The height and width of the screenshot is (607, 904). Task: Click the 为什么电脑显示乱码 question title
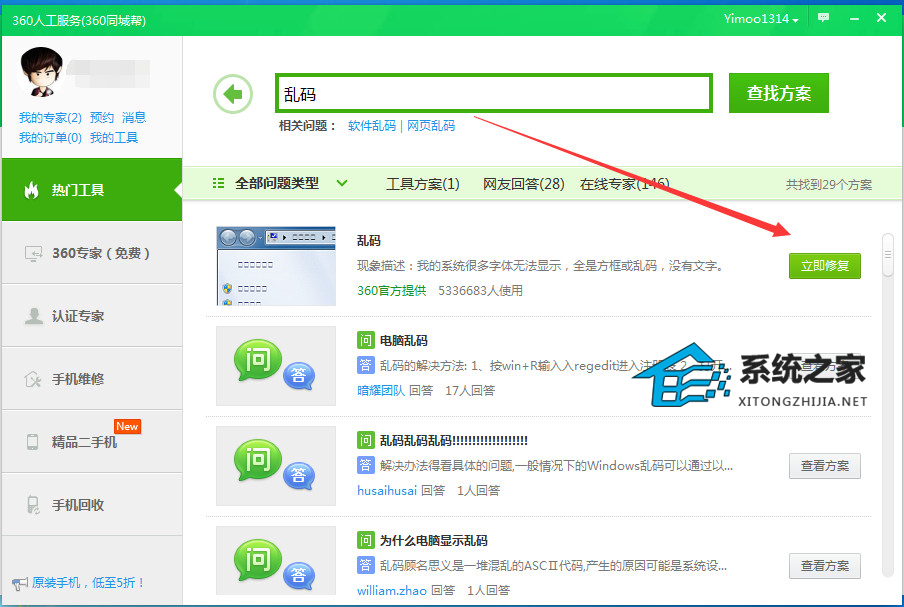point(434,541)
